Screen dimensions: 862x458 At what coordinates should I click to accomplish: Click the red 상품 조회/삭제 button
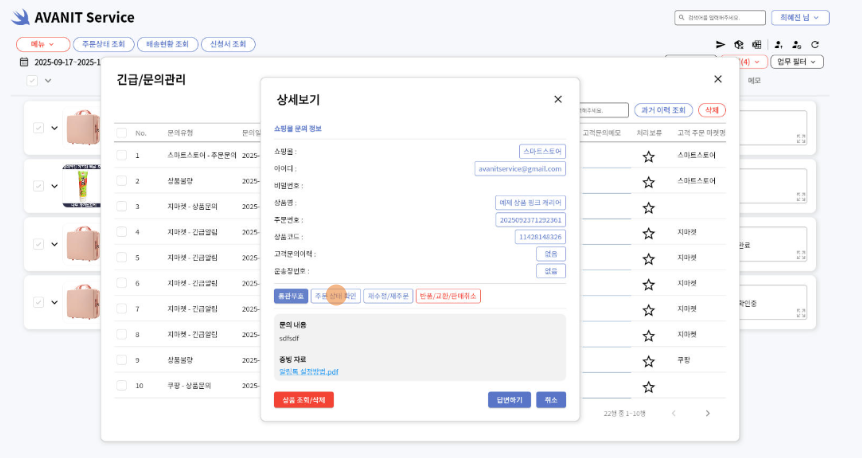coord(303,400)
